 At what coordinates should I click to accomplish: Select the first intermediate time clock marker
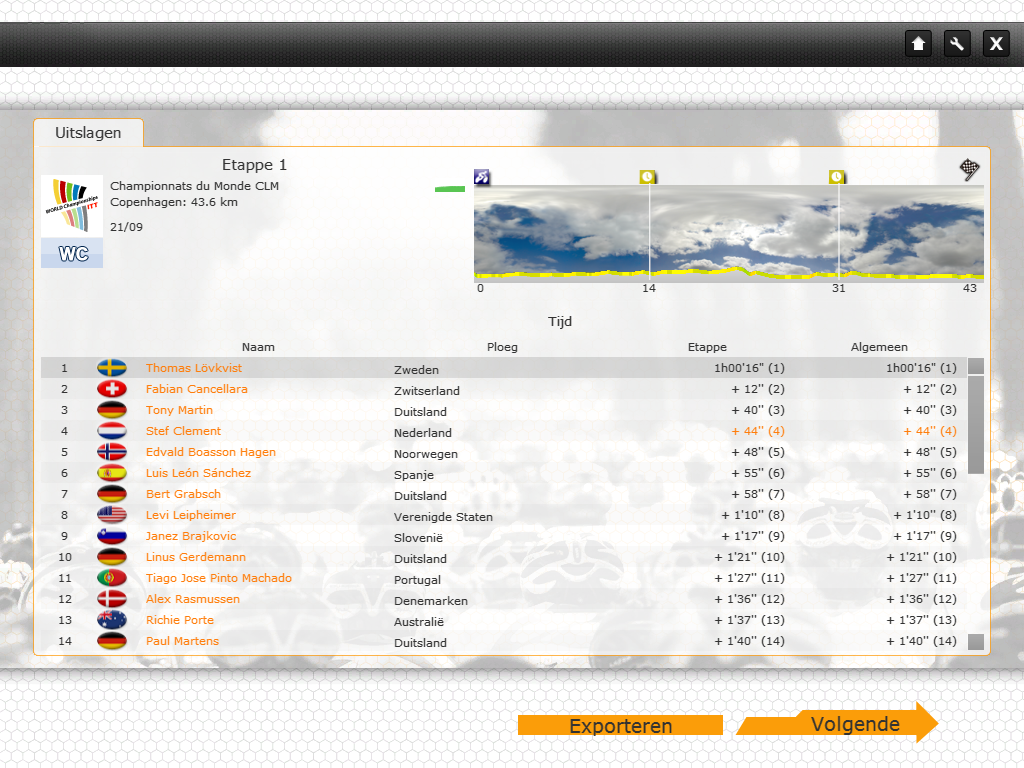[x=648, y=177]
